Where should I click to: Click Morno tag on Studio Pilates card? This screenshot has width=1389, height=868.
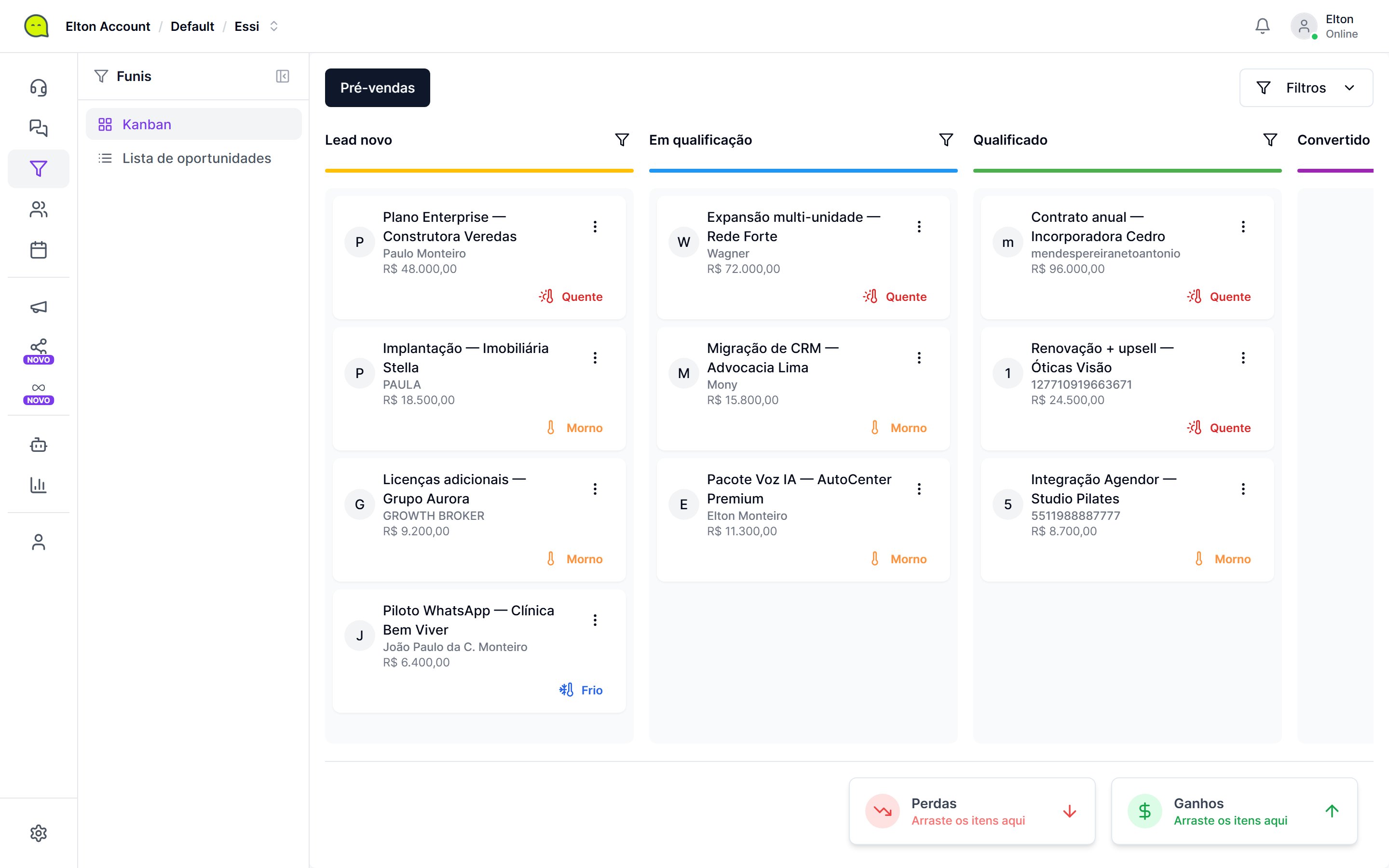(1223, 559)
